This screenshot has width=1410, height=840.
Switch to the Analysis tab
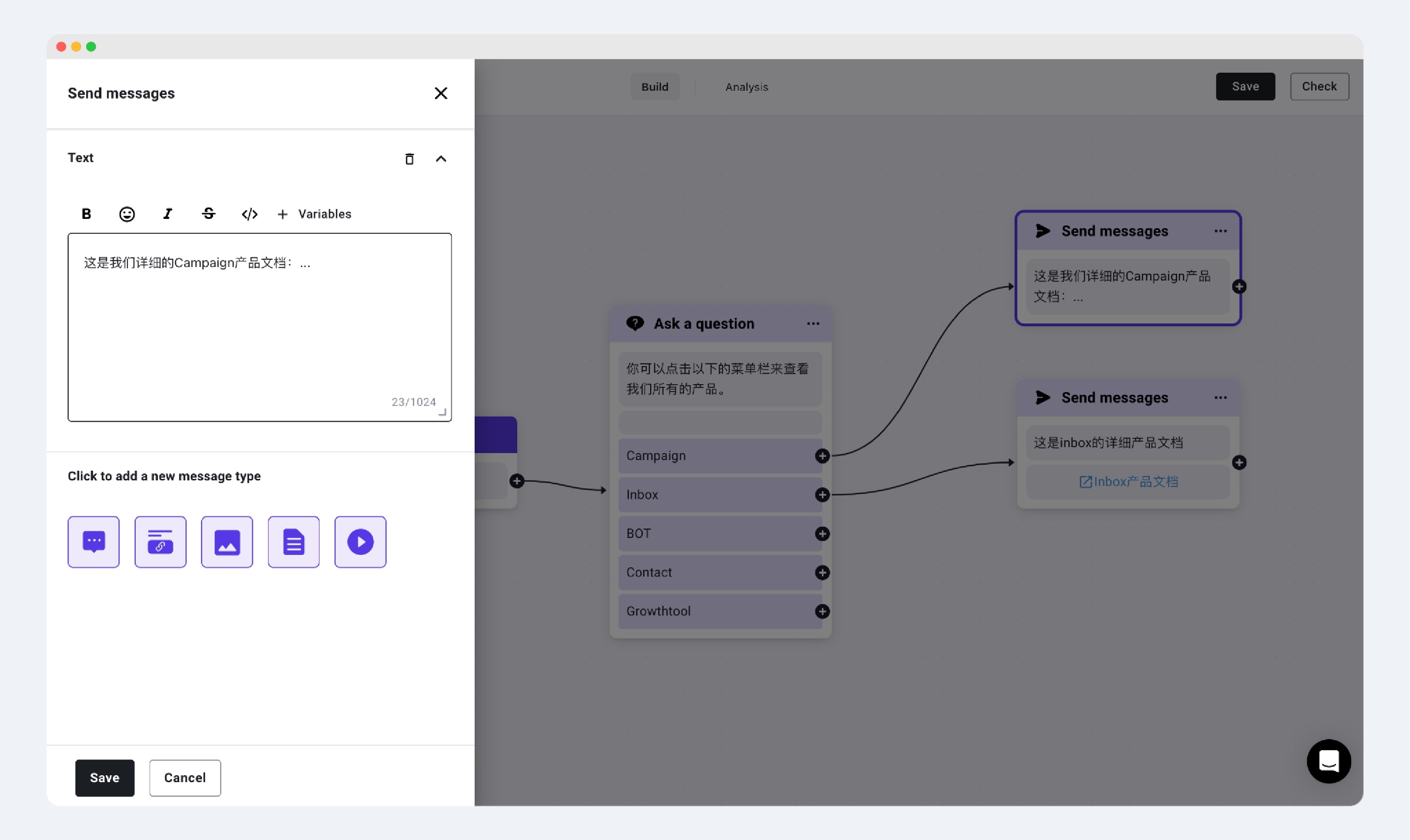point(746,87)
